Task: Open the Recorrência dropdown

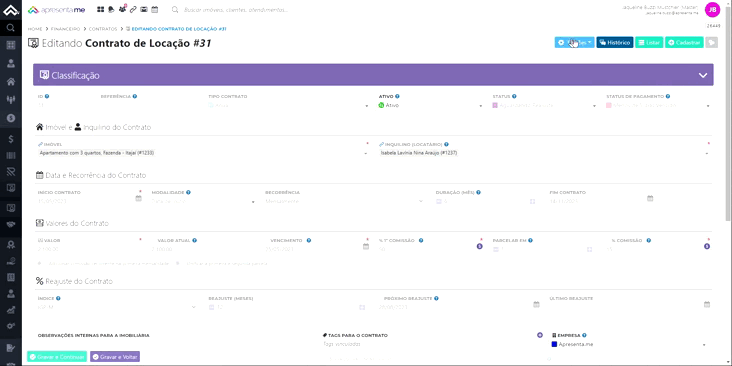Action: point(345,202)
